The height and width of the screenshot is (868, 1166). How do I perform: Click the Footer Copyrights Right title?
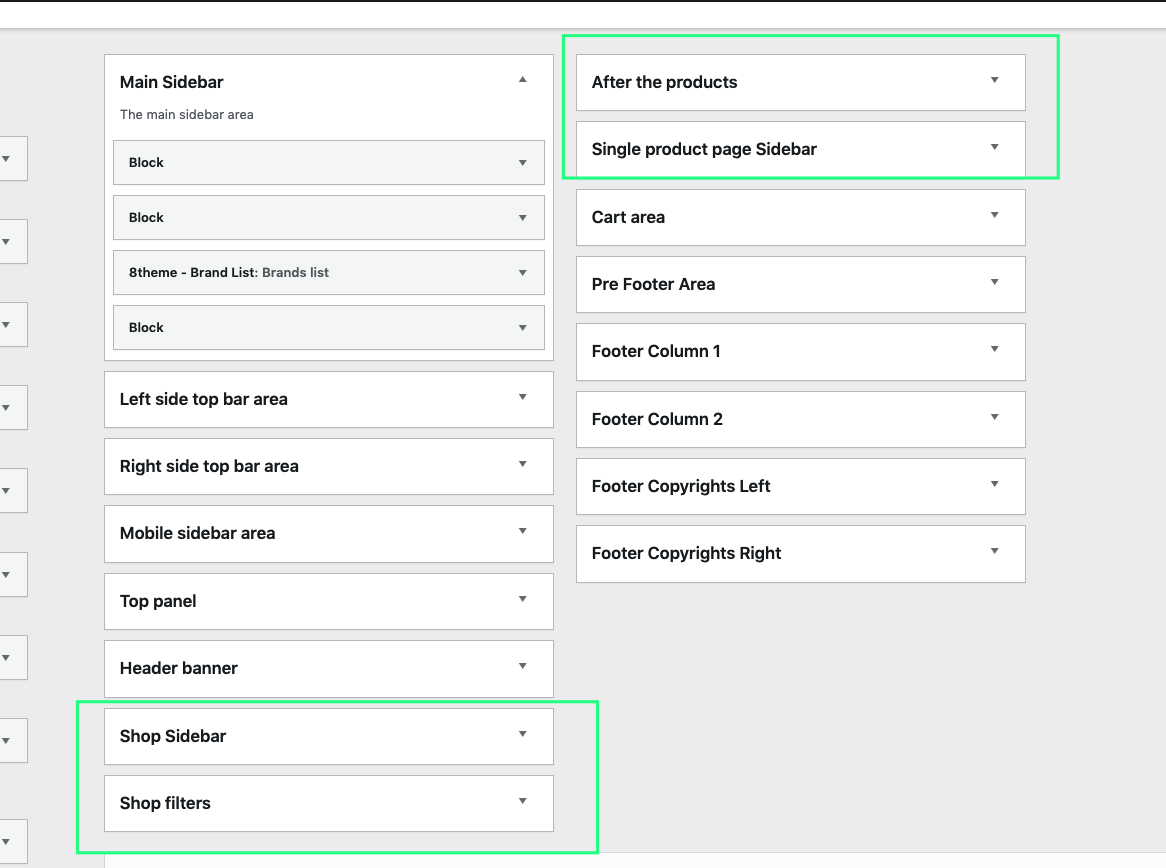click(686, 553)
